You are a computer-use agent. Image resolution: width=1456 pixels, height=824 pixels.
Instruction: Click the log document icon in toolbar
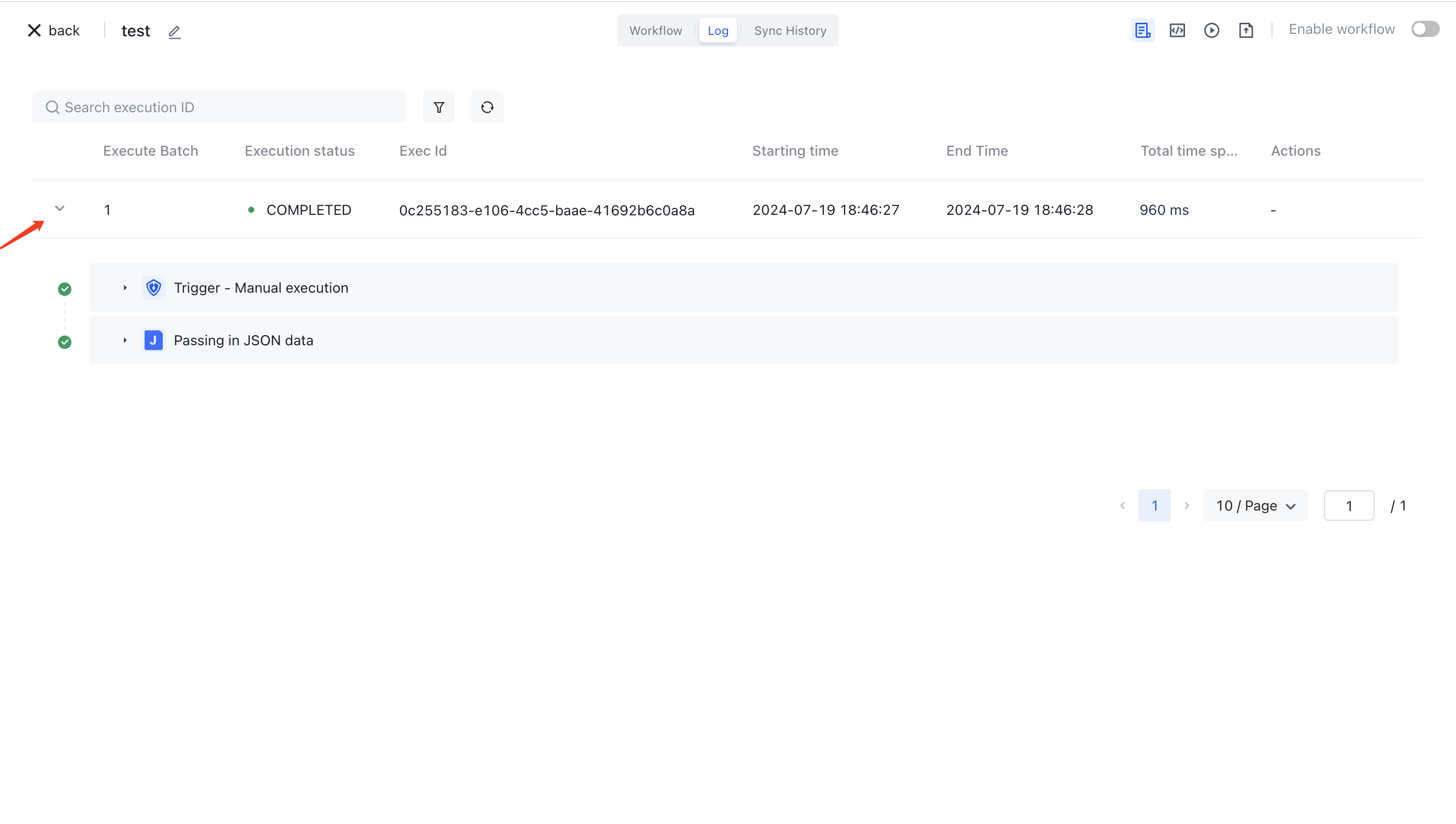point(1143,30)
